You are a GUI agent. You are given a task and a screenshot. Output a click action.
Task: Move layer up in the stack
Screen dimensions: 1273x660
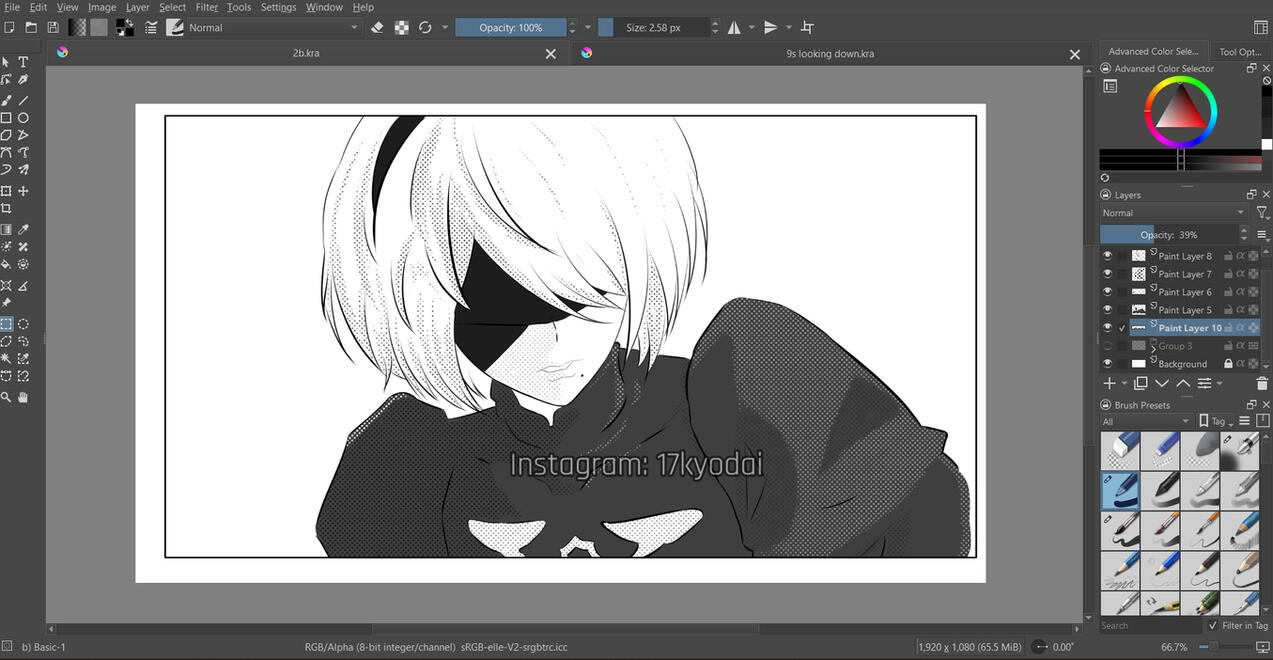coord(1183,383)
